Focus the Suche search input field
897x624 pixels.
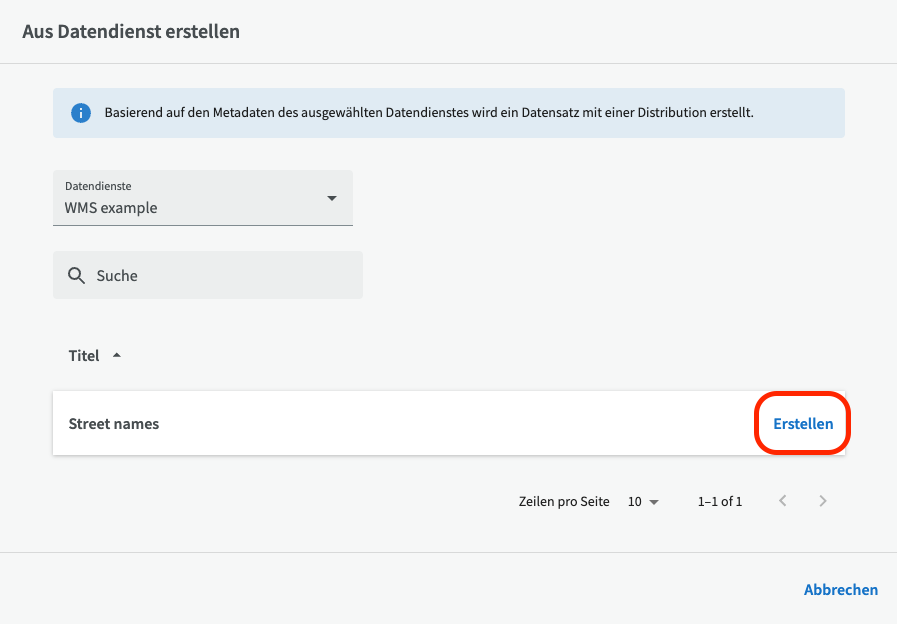220,275
